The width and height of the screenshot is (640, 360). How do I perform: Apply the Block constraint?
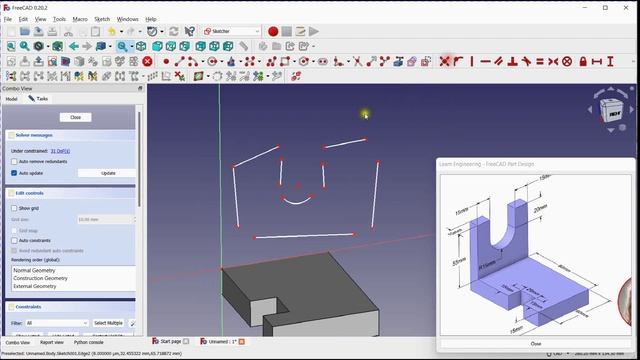coord(567,62)
